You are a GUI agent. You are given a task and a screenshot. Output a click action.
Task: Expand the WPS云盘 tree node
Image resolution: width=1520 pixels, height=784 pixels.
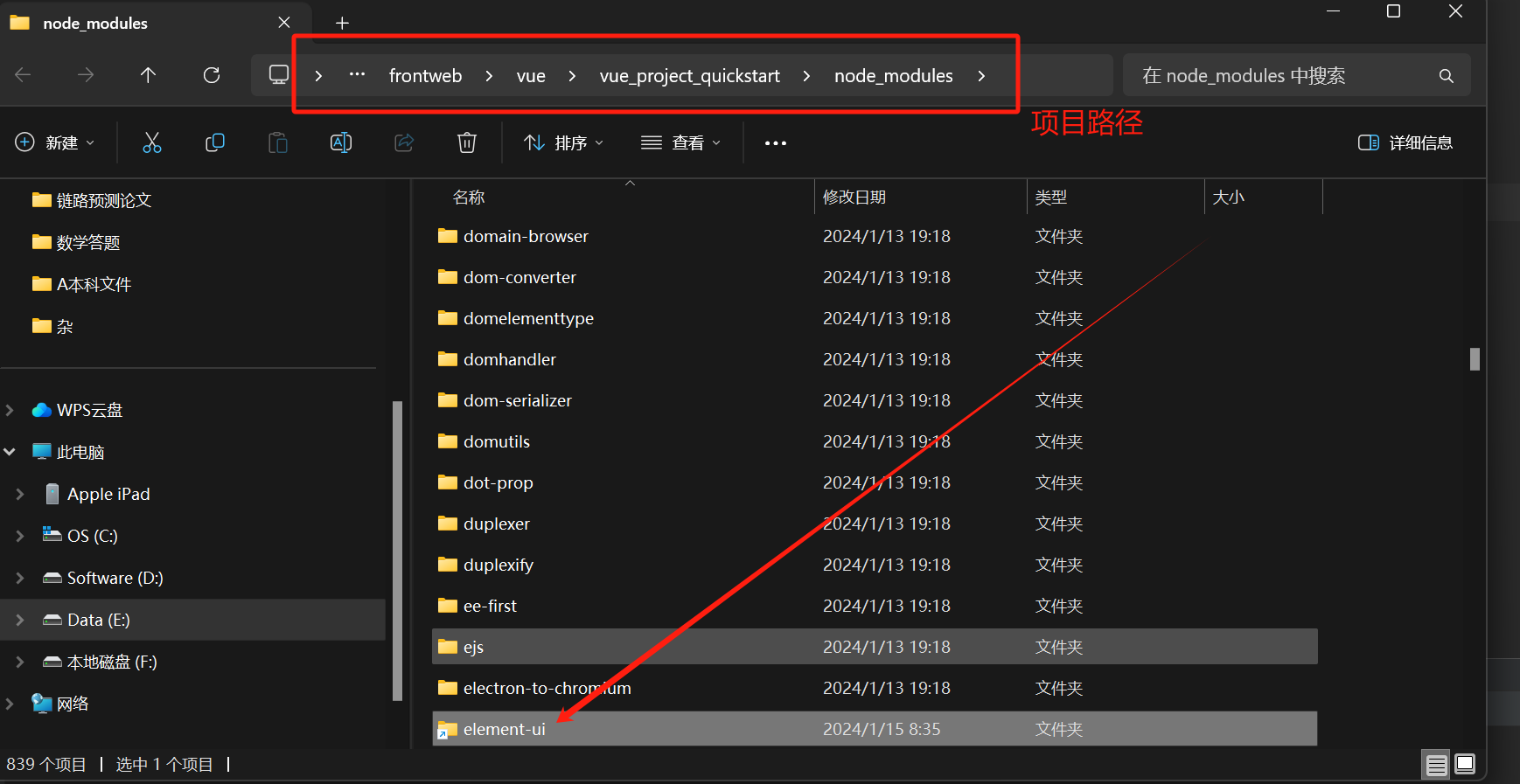10,410
